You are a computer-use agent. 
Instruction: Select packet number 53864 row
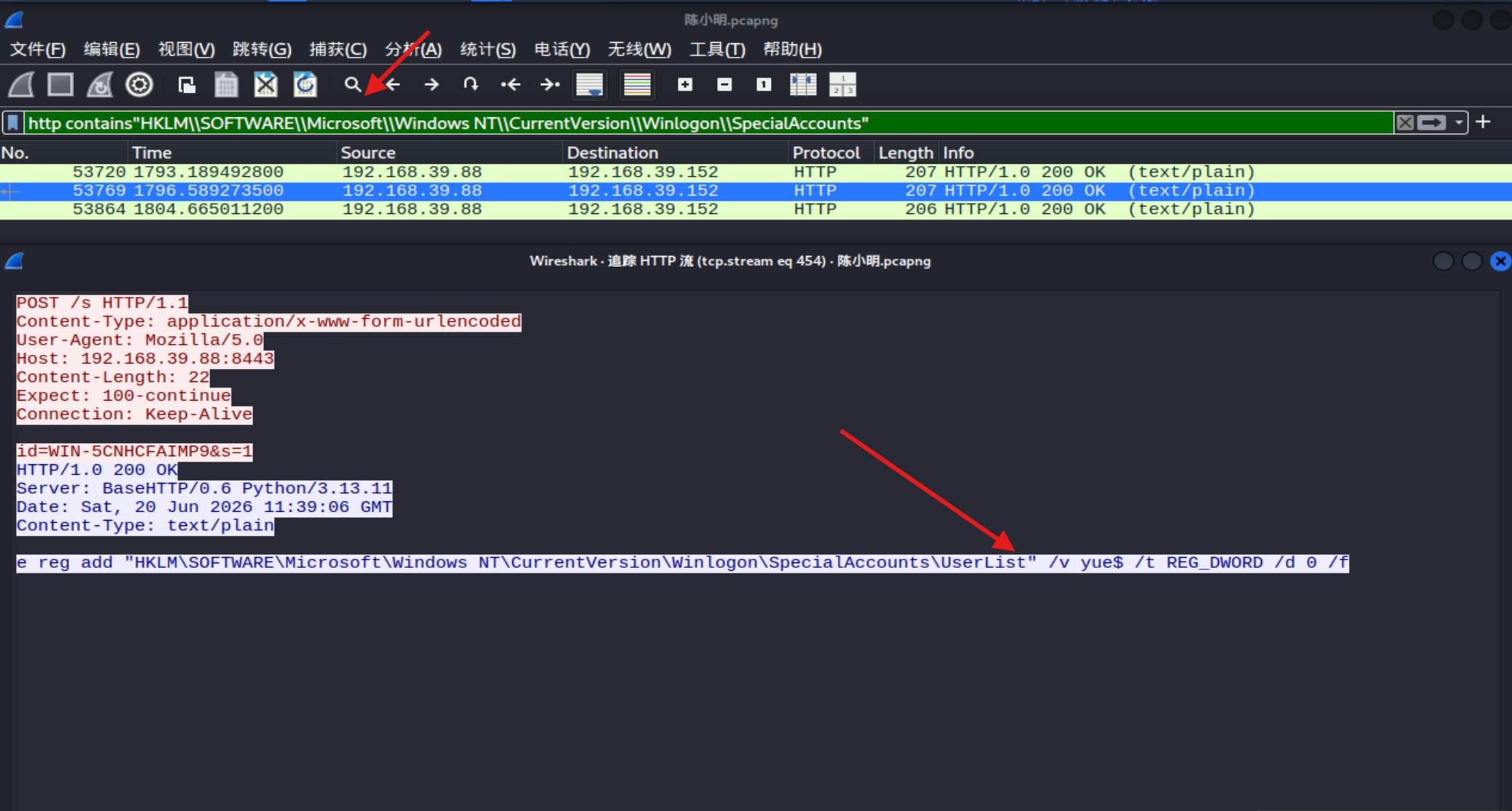756,209
